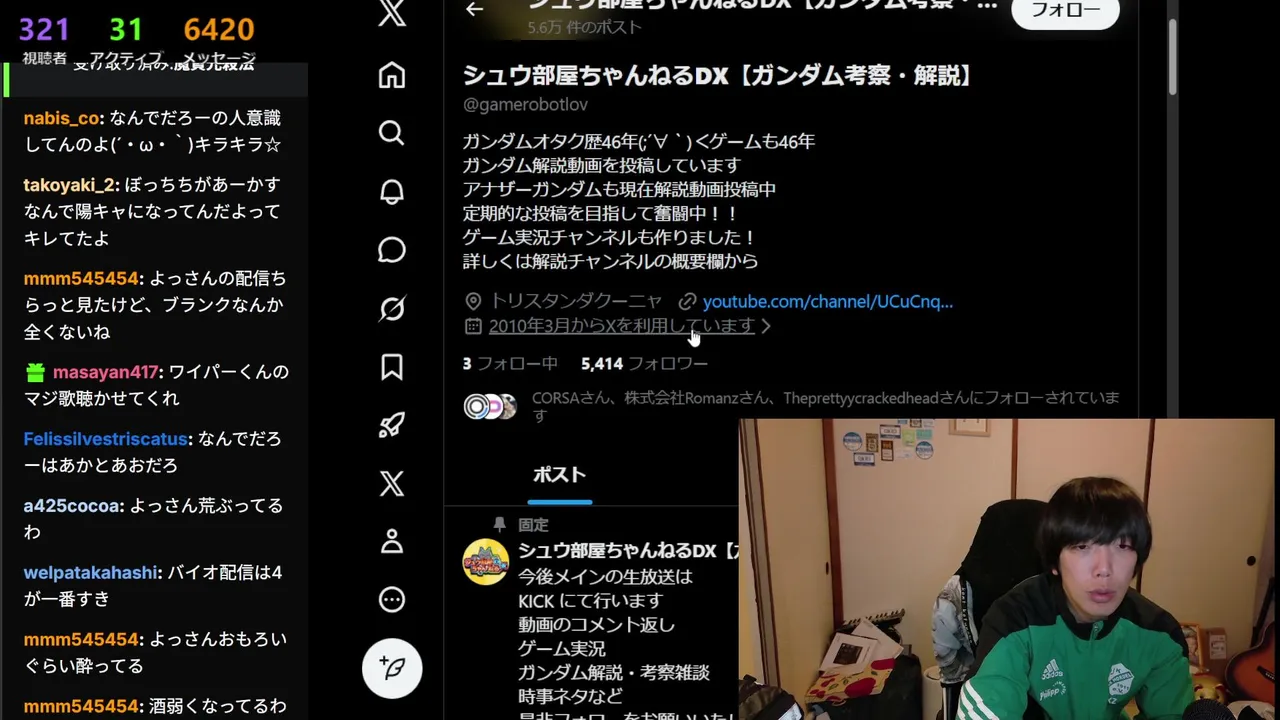
Task: Click the 6420 messages count
Action: point(218,30)
